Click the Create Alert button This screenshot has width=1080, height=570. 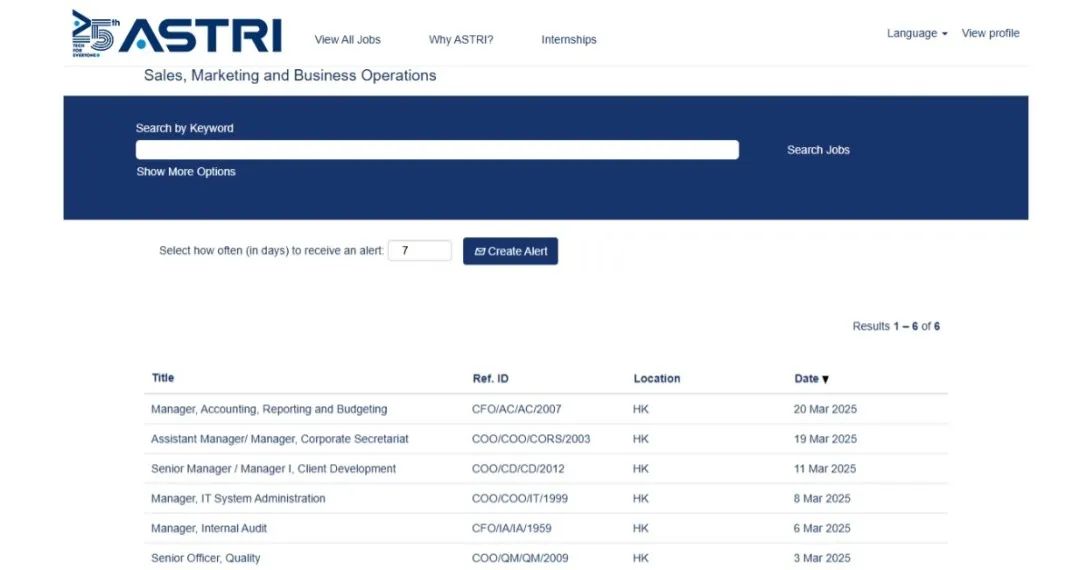[x=510, y=251]
